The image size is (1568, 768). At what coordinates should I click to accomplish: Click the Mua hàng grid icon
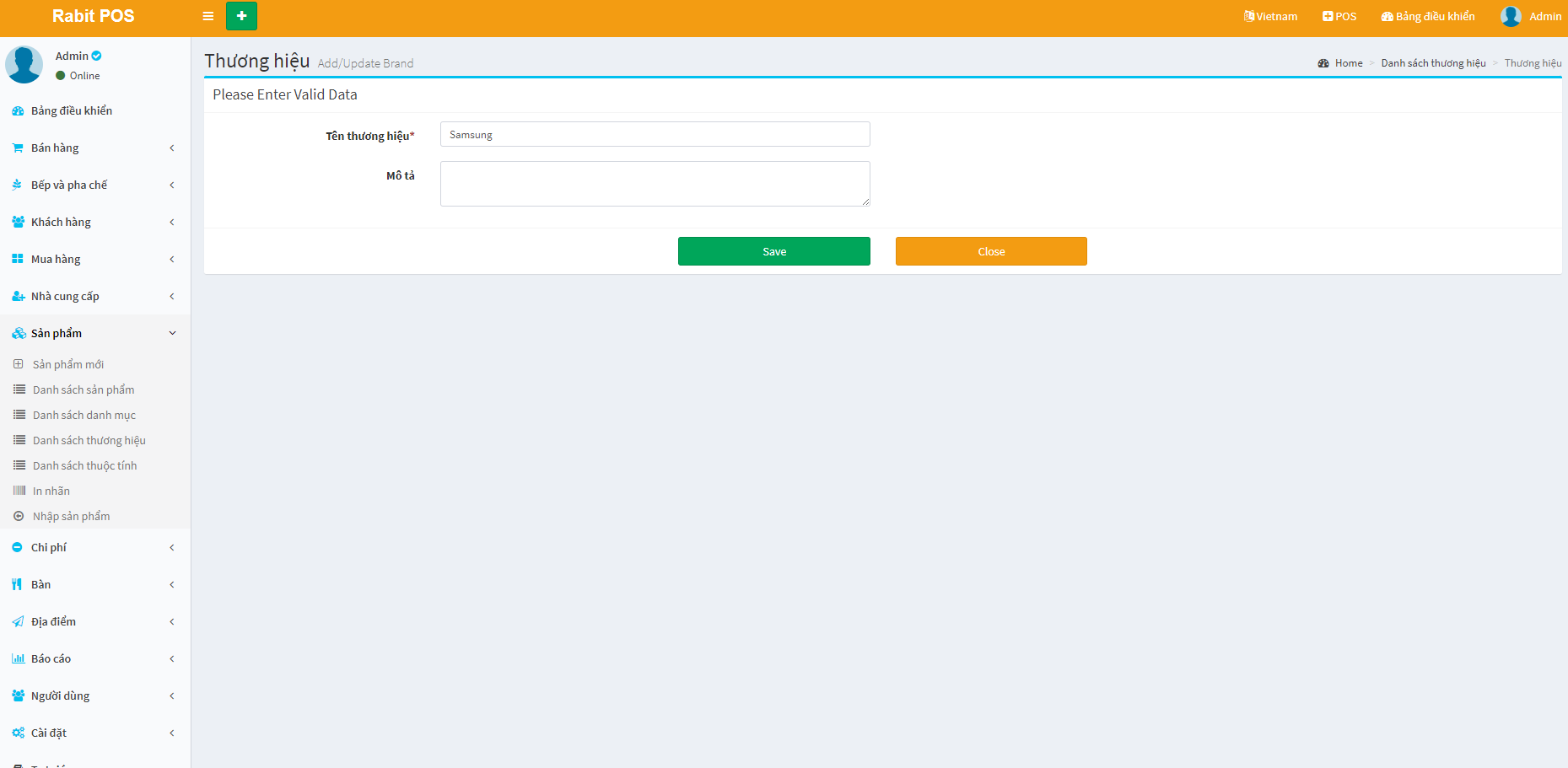18,260
